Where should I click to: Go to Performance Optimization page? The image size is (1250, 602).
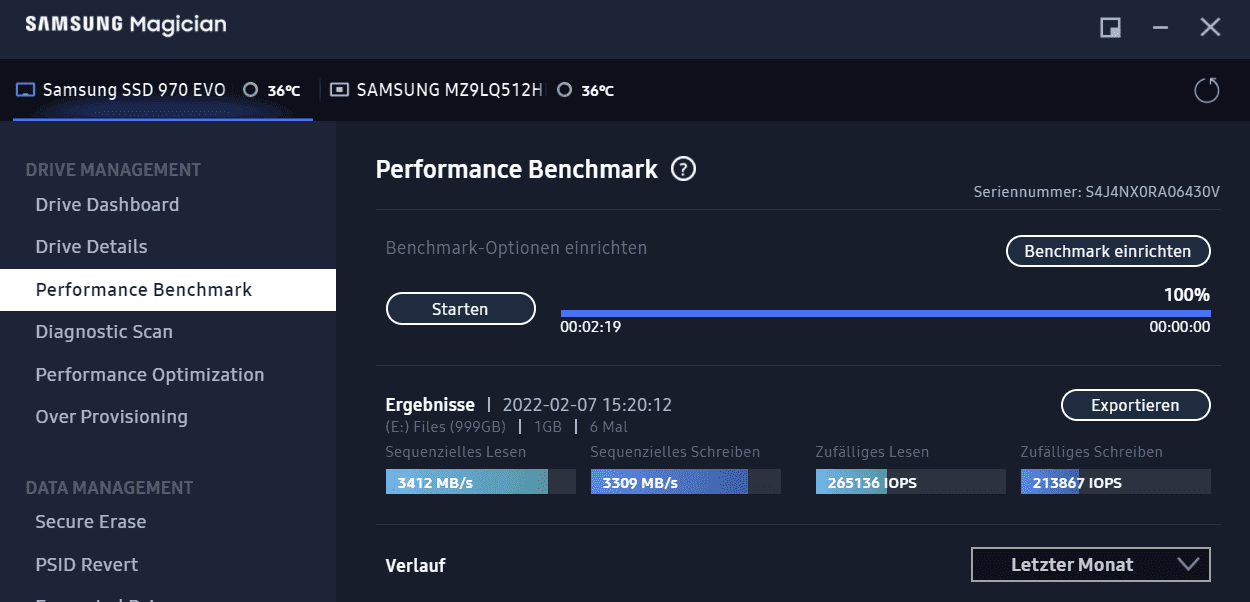(x=150, y=375)
